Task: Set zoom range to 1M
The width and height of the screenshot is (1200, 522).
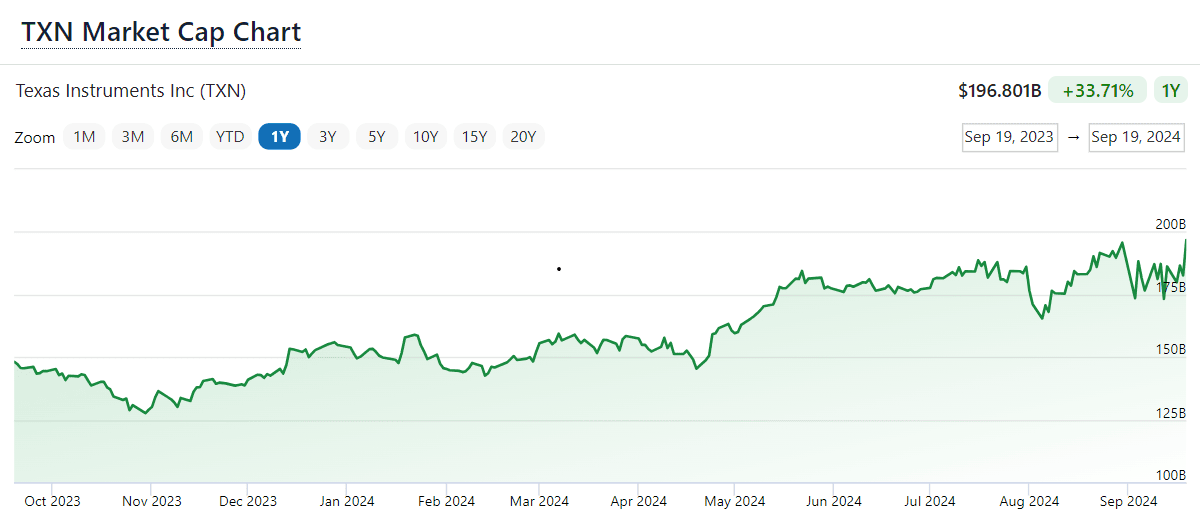Action: 85,137
